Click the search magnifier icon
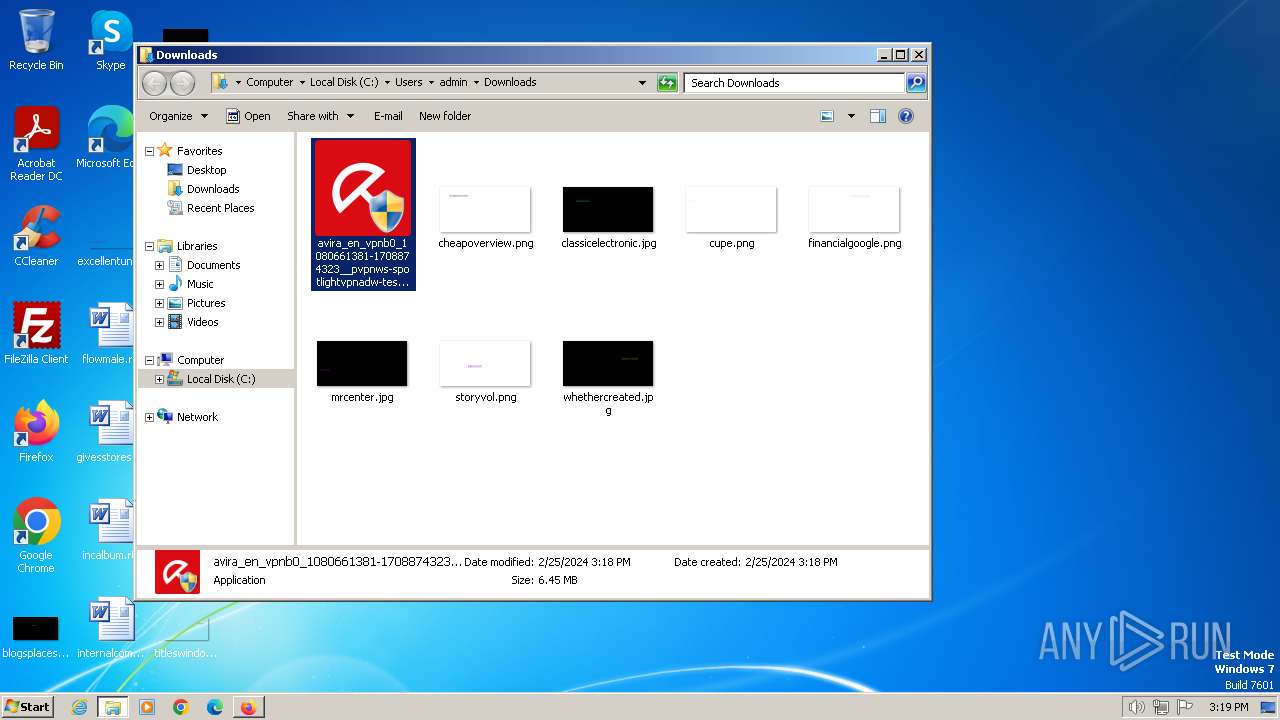The height and width of the screenshot is (720, 1280). click(x=915, y=83)
